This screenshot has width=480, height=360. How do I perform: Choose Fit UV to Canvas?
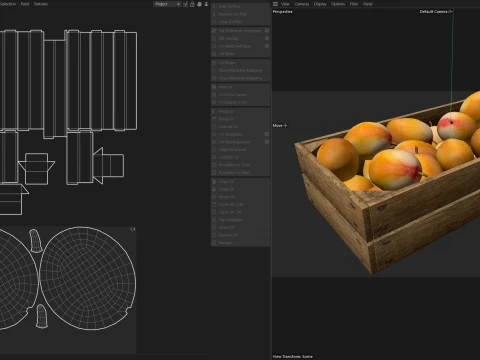[240, 95]
